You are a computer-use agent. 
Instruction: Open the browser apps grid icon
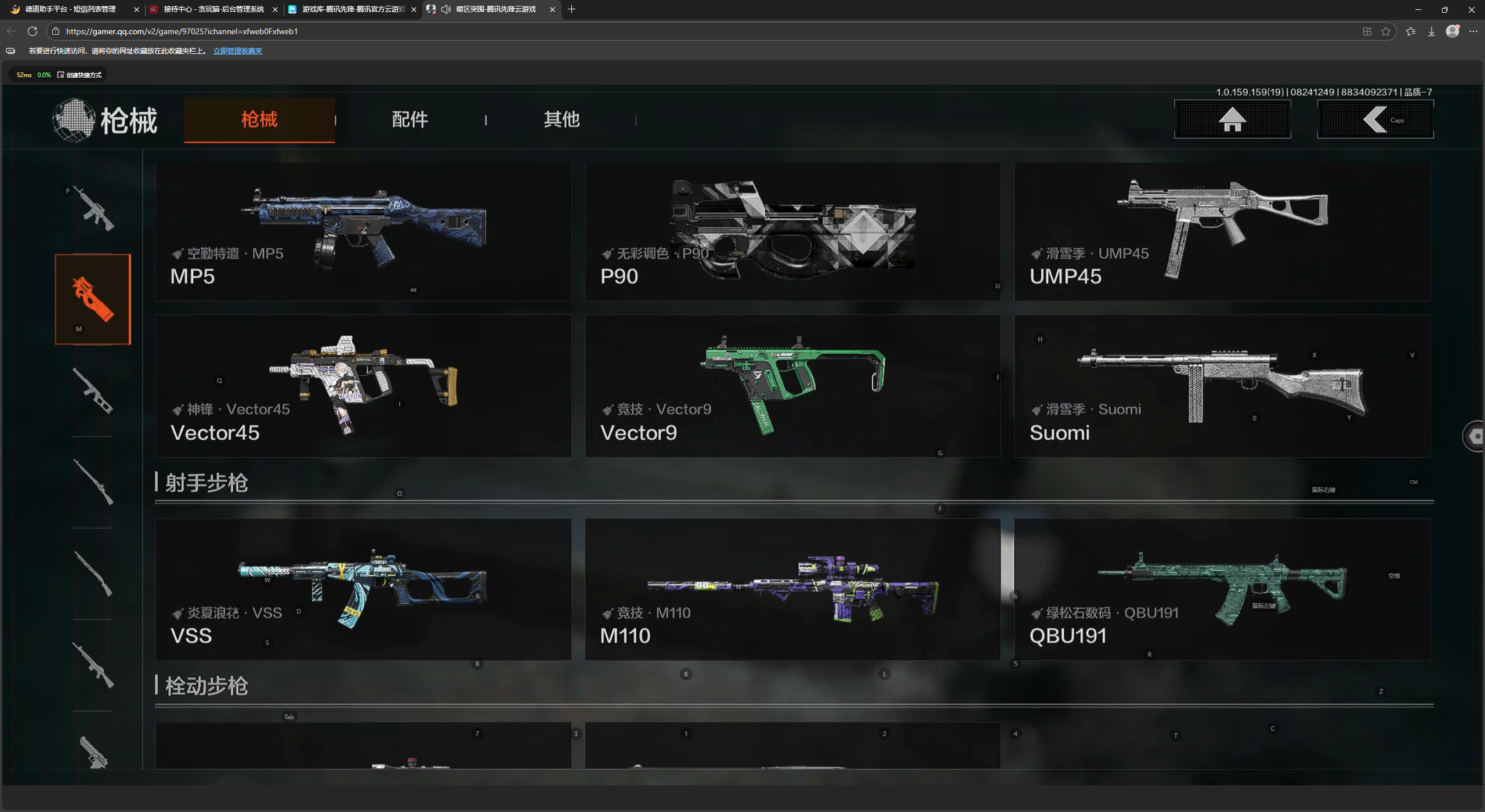click(x=1367, y=31)
